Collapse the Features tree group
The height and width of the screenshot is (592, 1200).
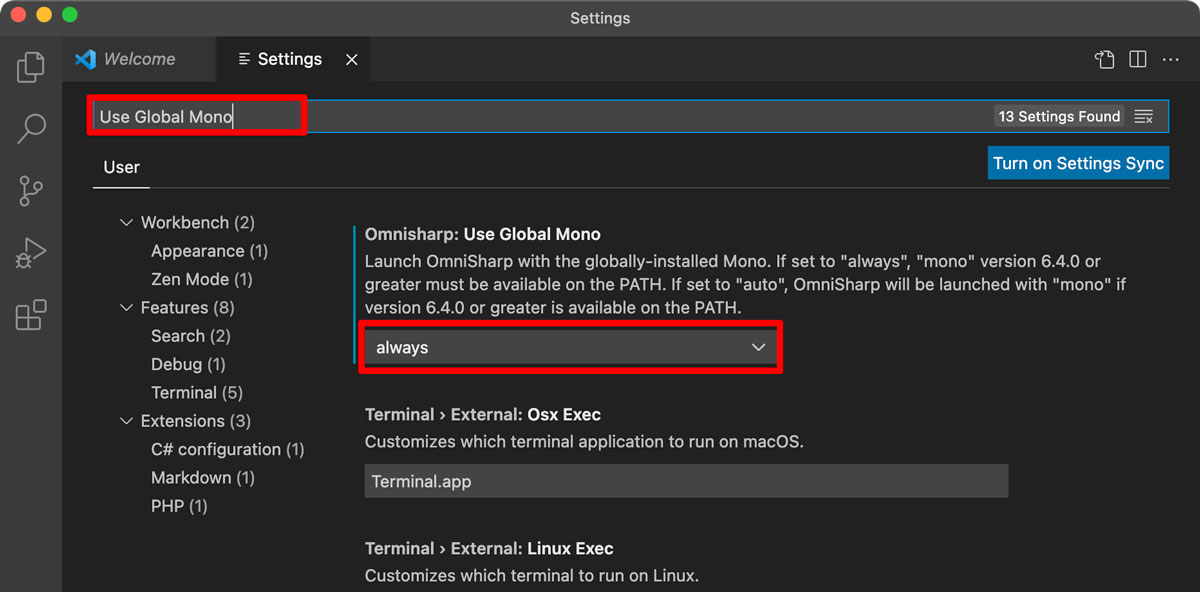[x=126, y=307]
